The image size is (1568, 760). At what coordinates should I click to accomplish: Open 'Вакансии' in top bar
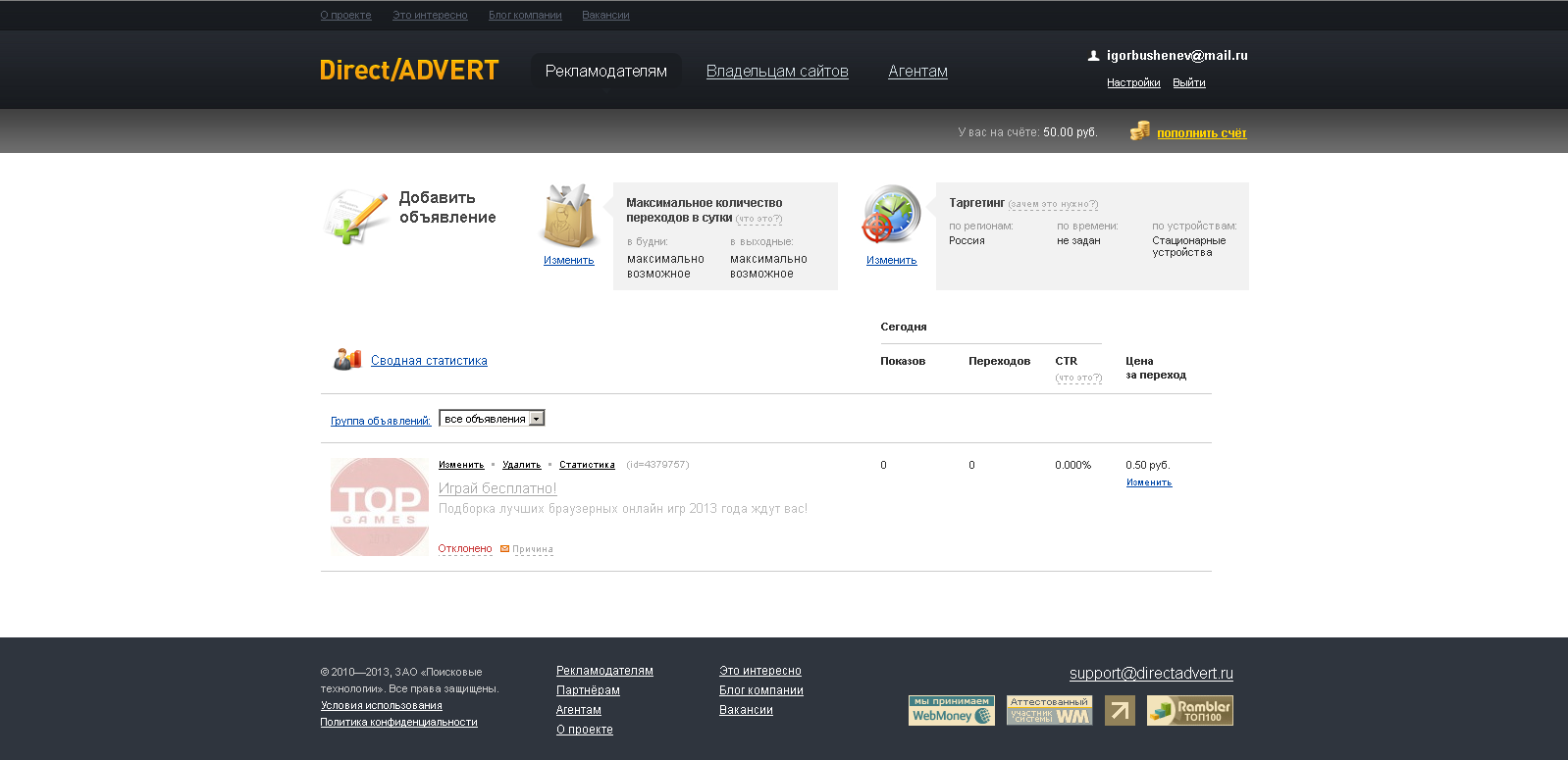click(x=605, y=15)
